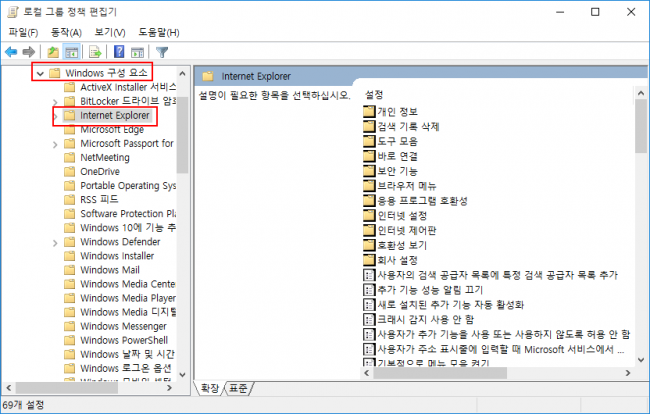Select Windows PowerShell in the tree

116,340
